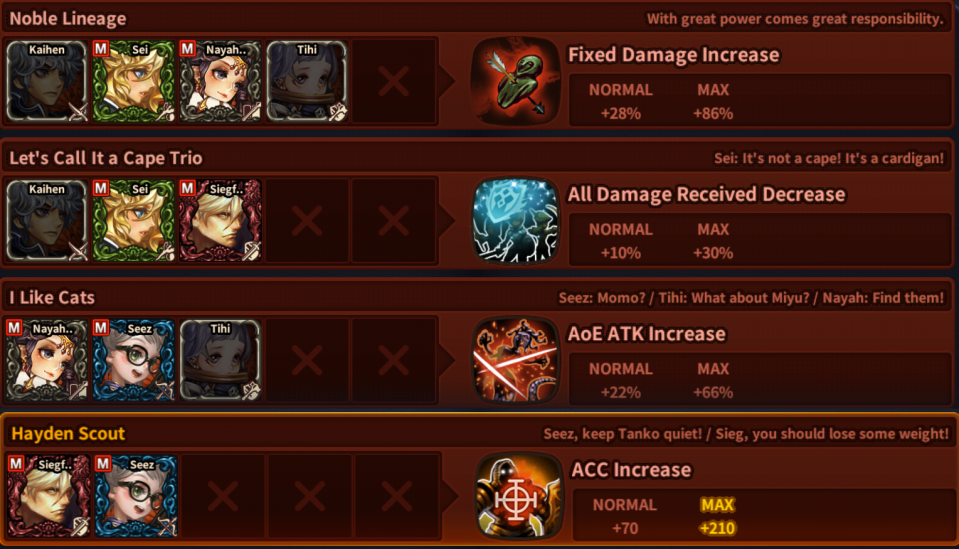Screen dimensions: 959x549
Task: Click MAX +86% under Fixed Damage Increase
Action: [713, 101]
